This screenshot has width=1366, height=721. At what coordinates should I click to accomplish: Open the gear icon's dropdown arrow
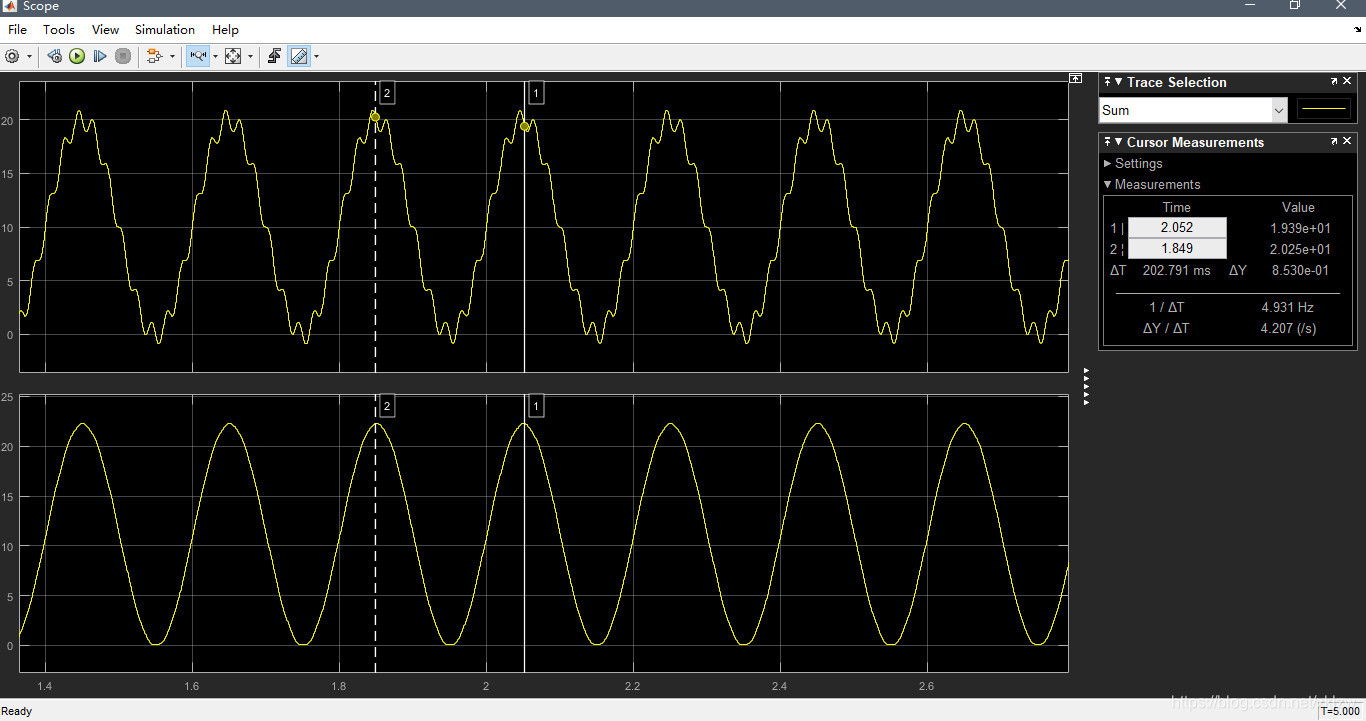[x=29, y=57]
